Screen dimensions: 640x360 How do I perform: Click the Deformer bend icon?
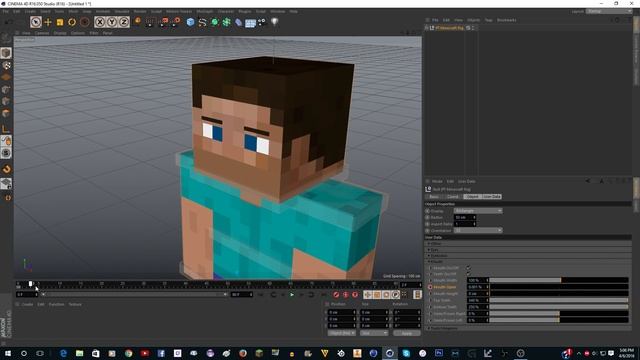coord(238,22)
